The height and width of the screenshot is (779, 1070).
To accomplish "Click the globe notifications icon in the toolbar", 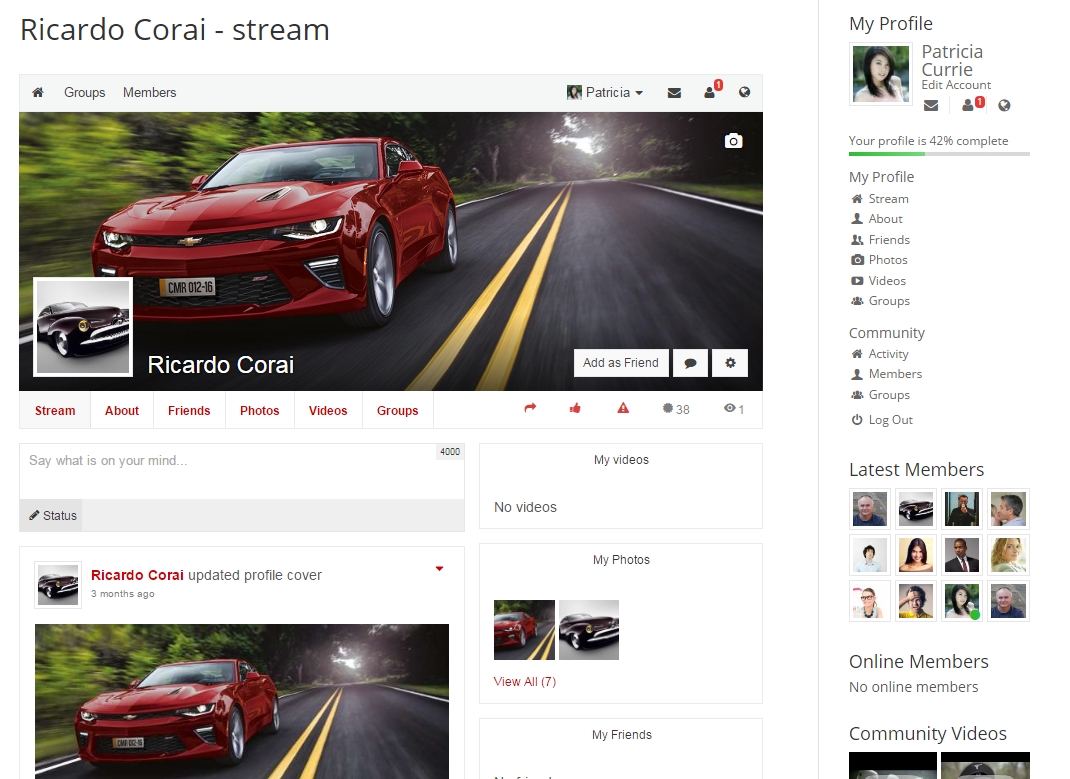I will [x=744, y=92].
